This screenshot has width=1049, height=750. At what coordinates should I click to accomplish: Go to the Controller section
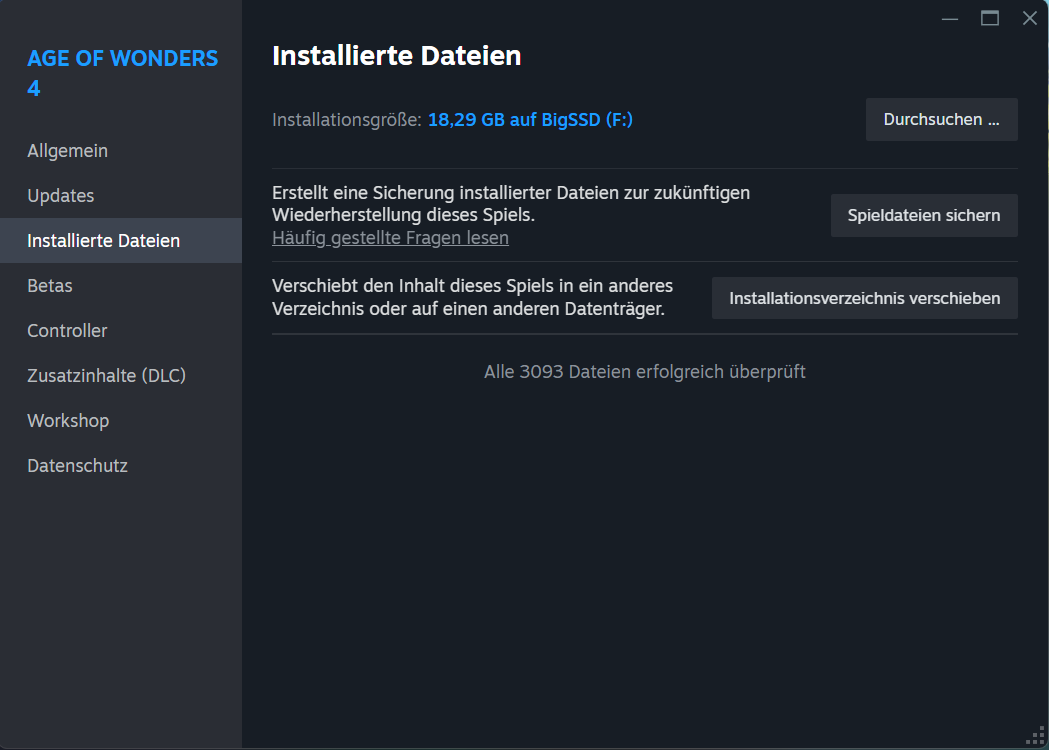pyautogui.click(x=120, y=331)
